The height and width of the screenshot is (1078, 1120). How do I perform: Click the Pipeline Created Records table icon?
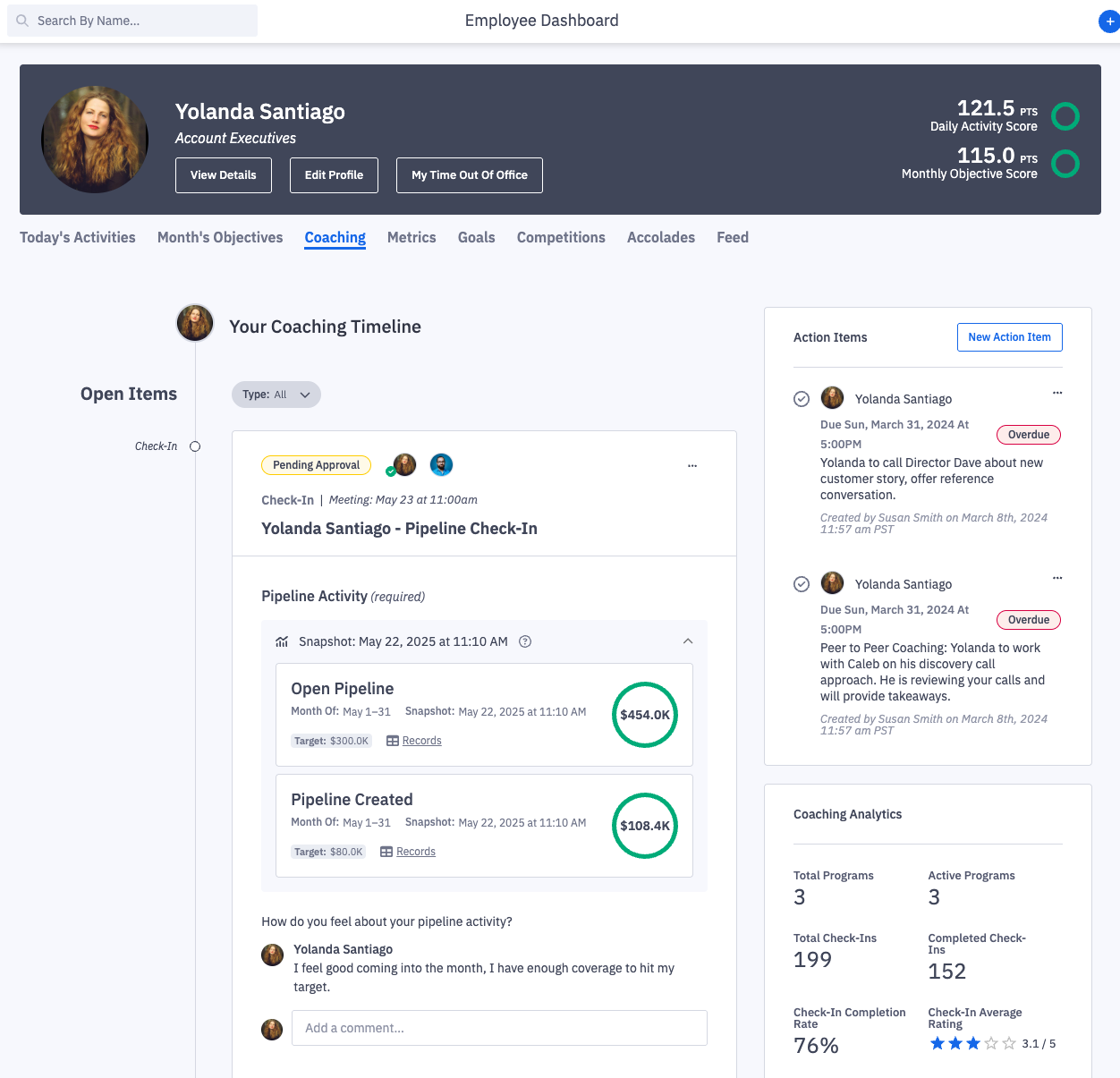pyautogui.click(x=386, y=852)
